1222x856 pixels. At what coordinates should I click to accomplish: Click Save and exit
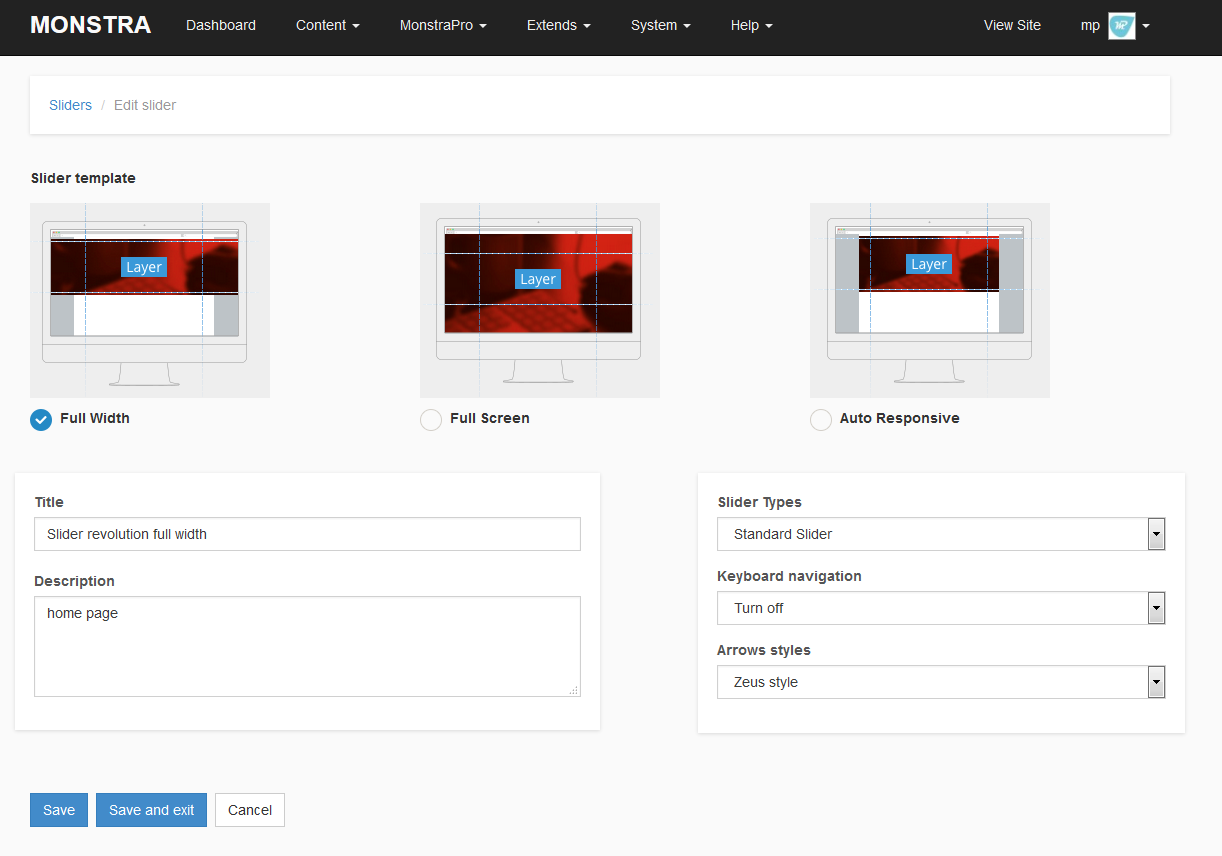point(151,810)
